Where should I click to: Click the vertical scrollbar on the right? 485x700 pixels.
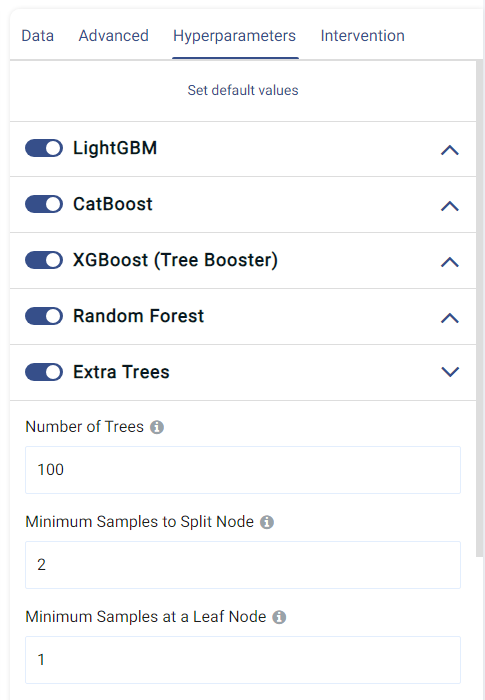tap(480, 308)
